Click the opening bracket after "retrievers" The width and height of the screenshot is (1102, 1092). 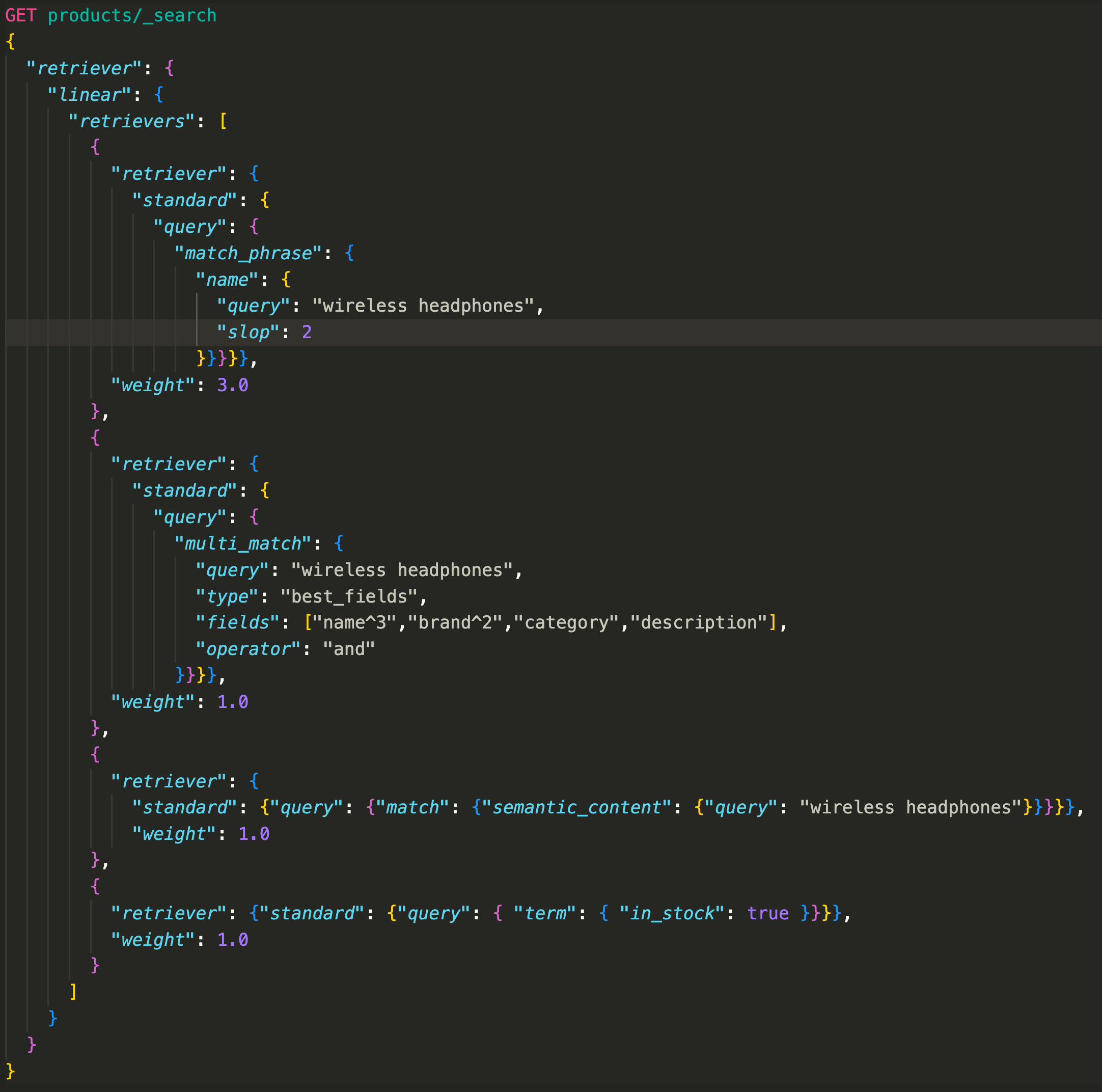tap(223, 121)
